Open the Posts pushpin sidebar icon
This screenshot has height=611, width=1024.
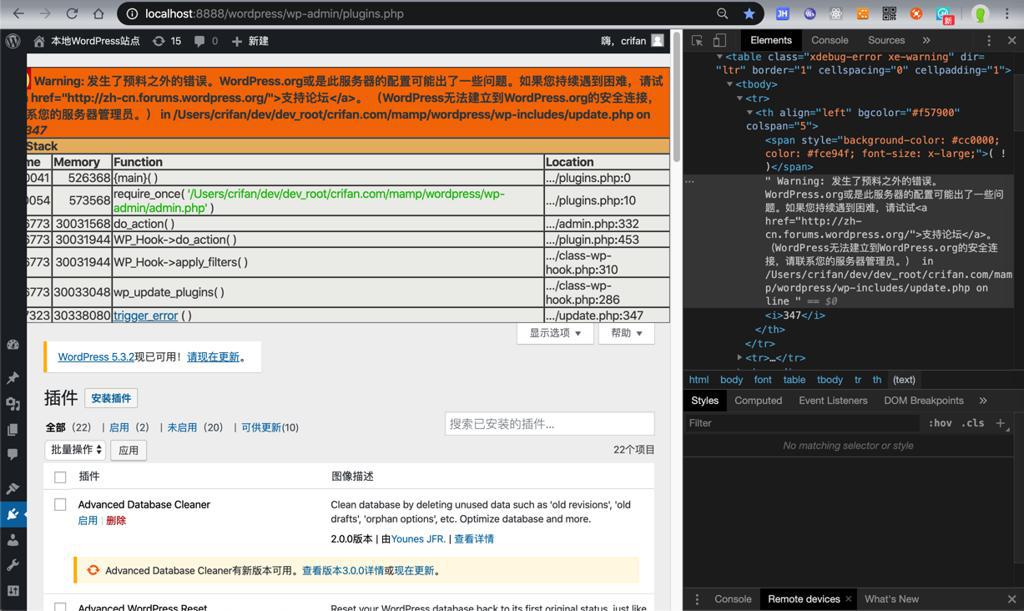(x=13, y=378)
